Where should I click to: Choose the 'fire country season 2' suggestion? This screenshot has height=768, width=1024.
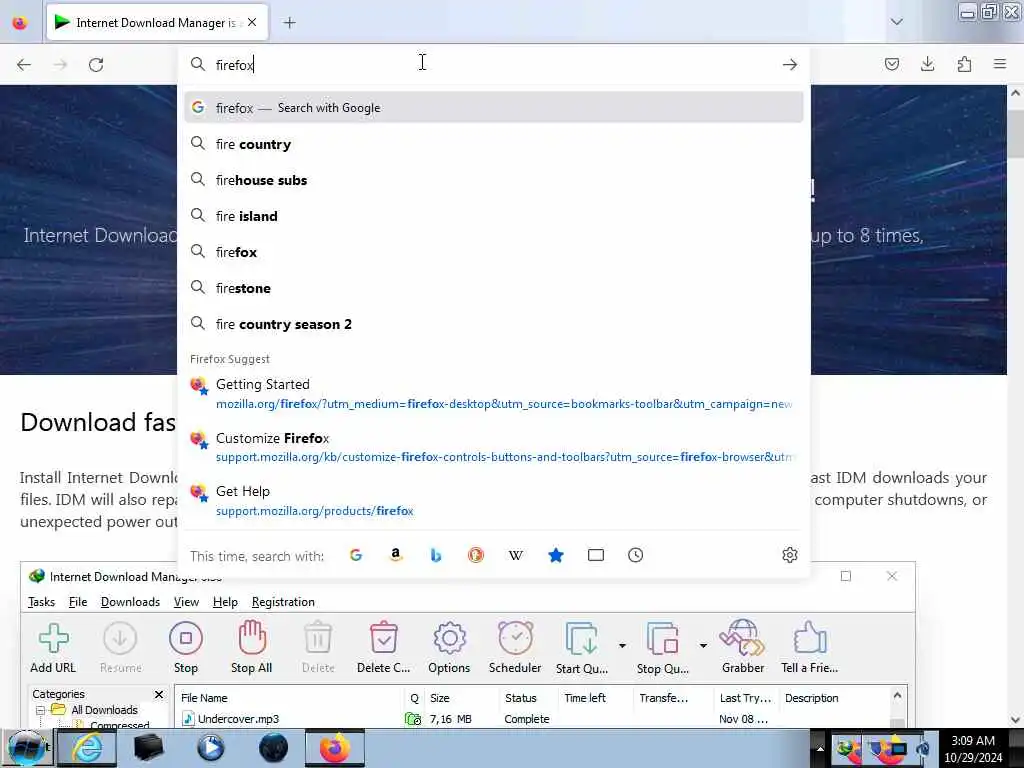pos(494,324)
